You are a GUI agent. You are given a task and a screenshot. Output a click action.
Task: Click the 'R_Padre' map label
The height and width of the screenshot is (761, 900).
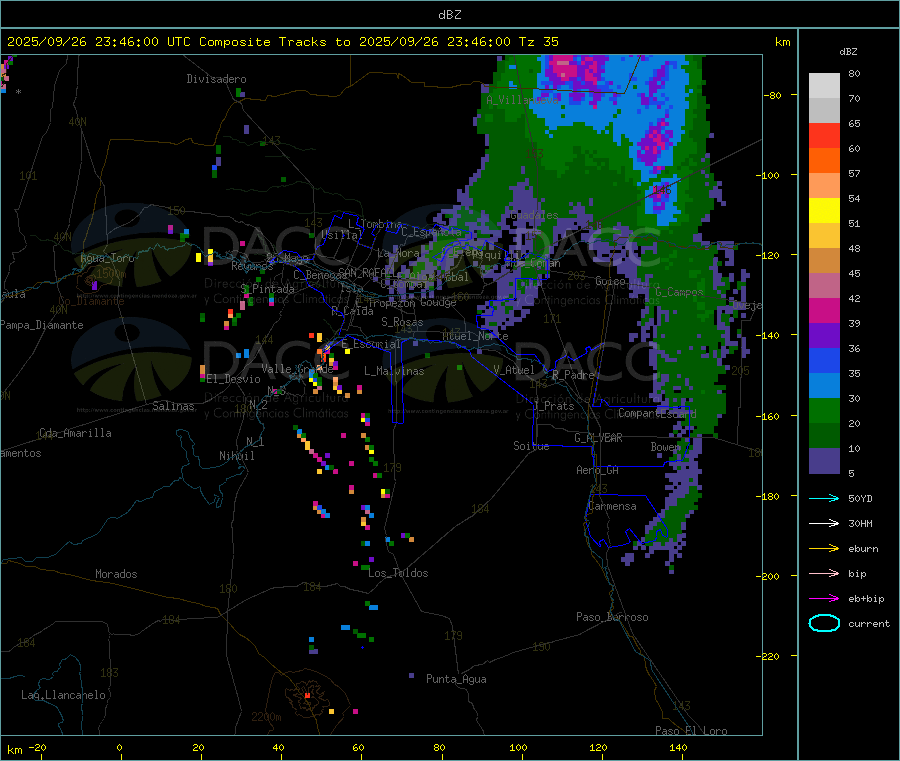point(573,375)
